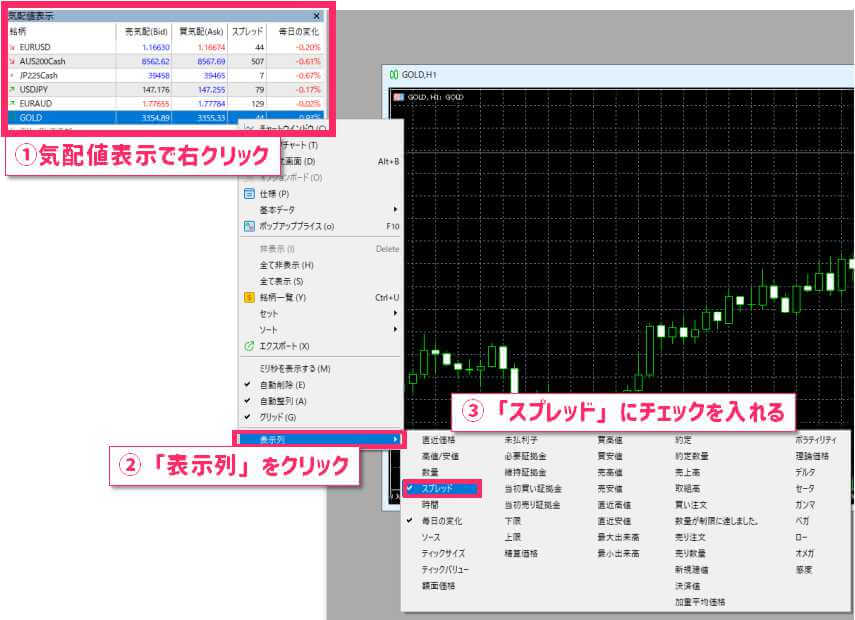Viewport: 855px width, 620px height.
Task: Click the green エクスポート (Export) icon
Action: point(249,345)
